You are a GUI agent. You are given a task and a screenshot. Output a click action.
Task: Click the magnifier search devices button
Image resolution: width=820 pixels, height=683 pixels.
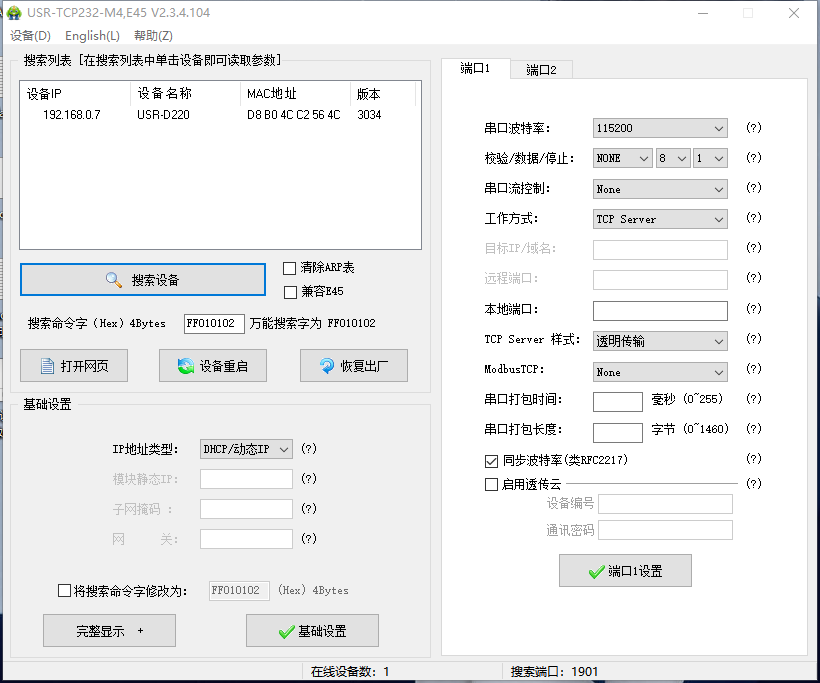click(x=143, y=280)
